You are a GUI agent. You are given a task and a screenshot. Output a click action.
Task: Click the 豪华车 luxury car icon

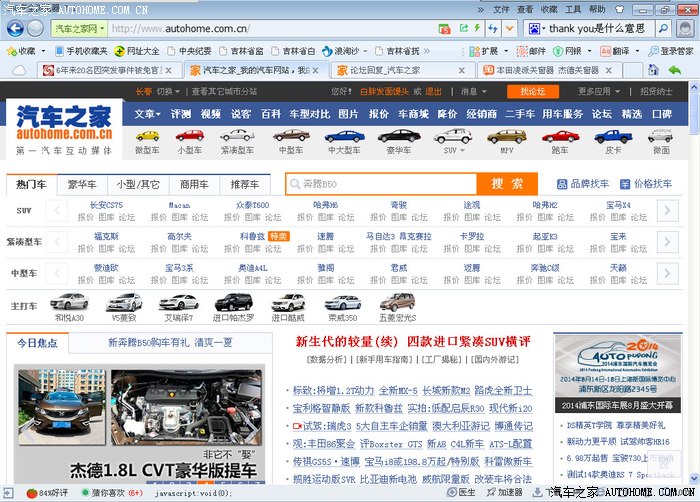pyautogui.click(x=399, y=136)
